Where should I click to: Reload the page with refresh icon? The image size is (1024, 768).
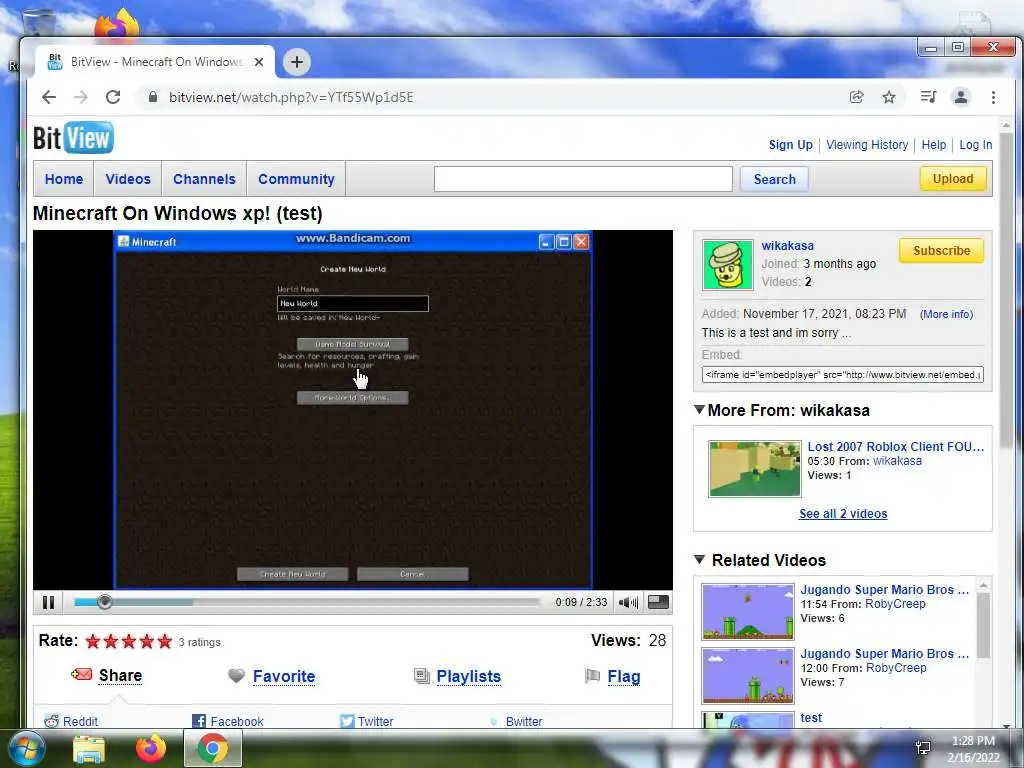[113, 97]
